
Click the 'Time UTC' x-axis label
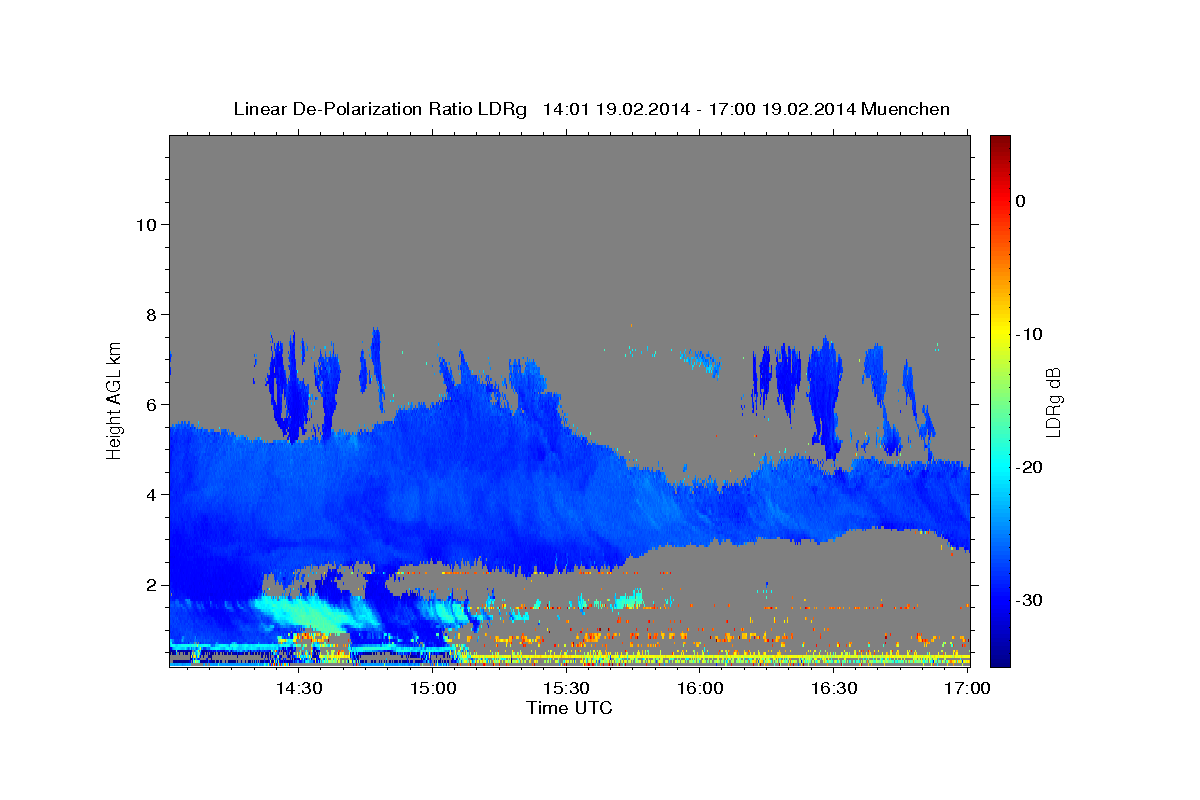click(569, 708)
